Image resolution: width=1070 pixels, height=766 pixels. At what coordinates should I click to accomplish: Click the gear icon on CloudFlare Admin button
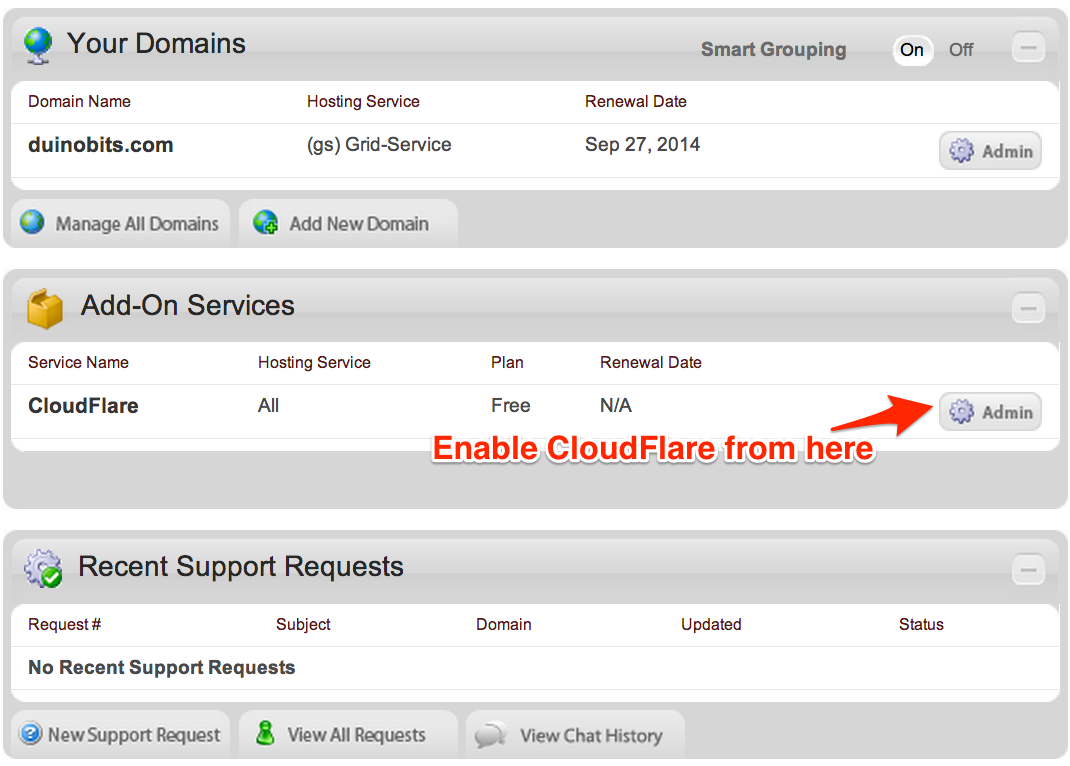tap(963, 411)
